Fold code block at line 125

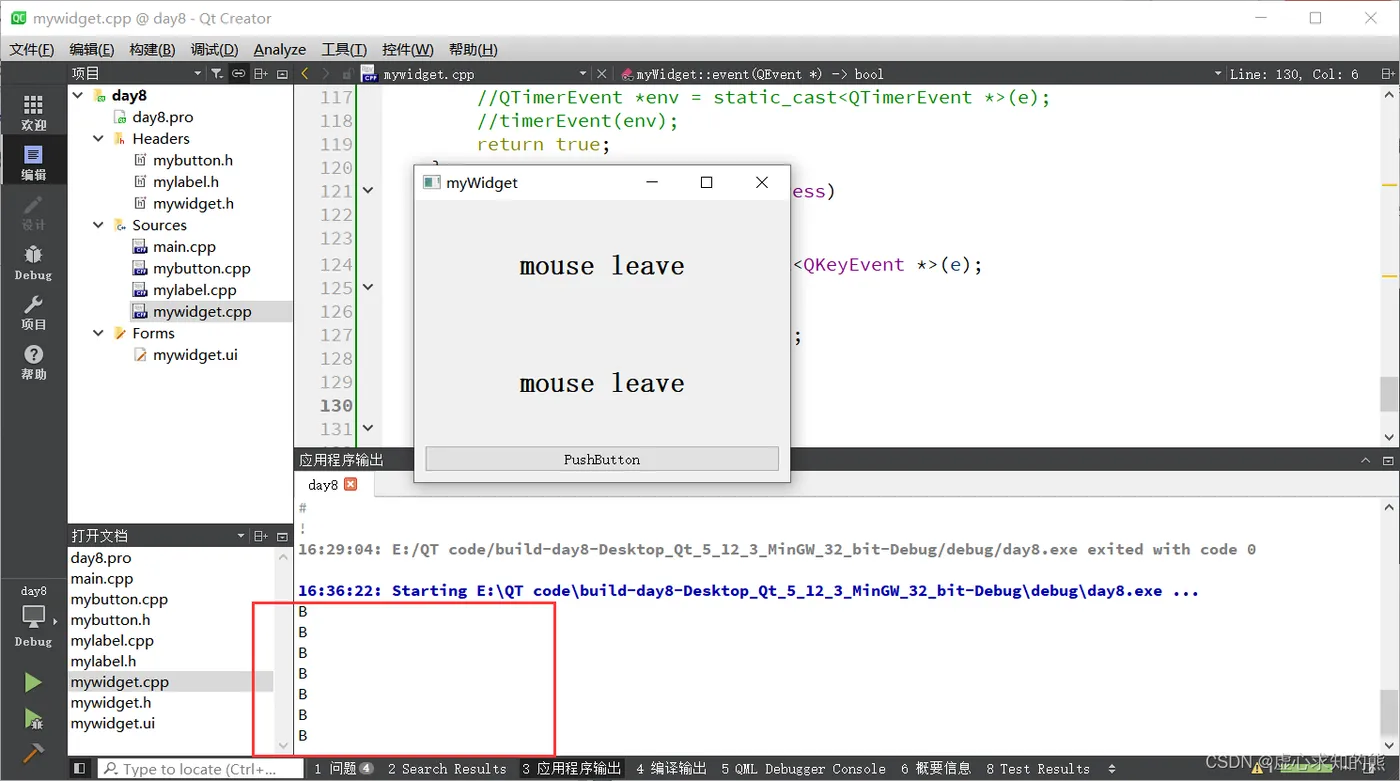coord(368,287)
